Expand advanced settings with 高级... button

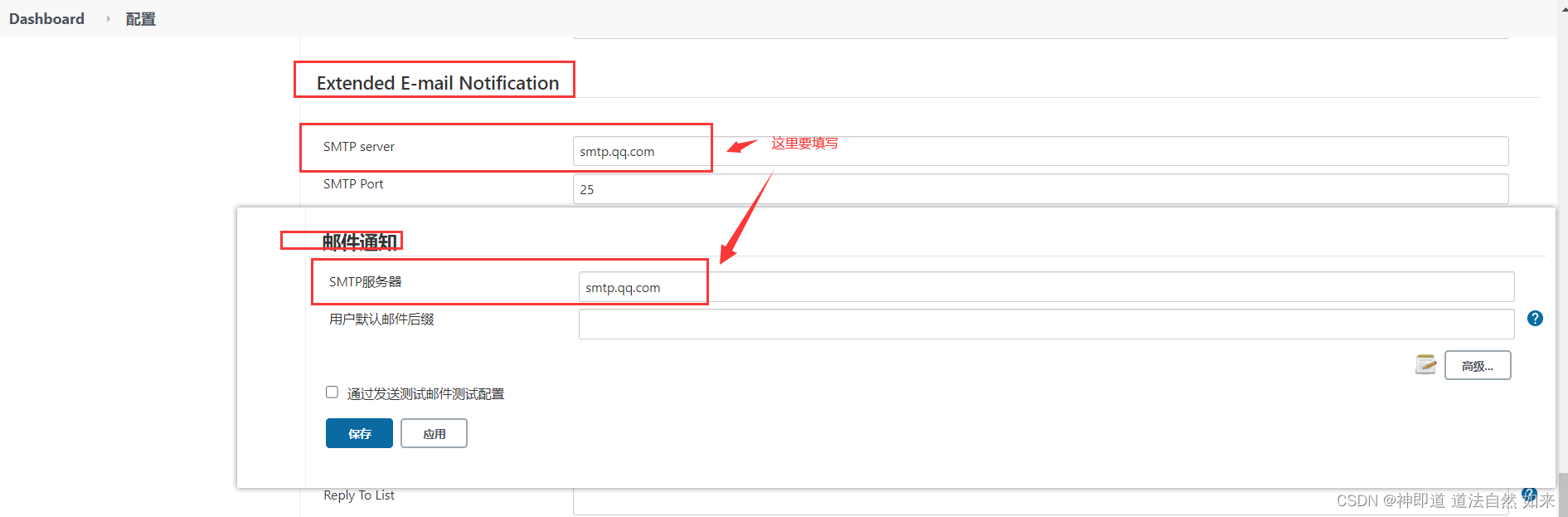point(1477,365)
